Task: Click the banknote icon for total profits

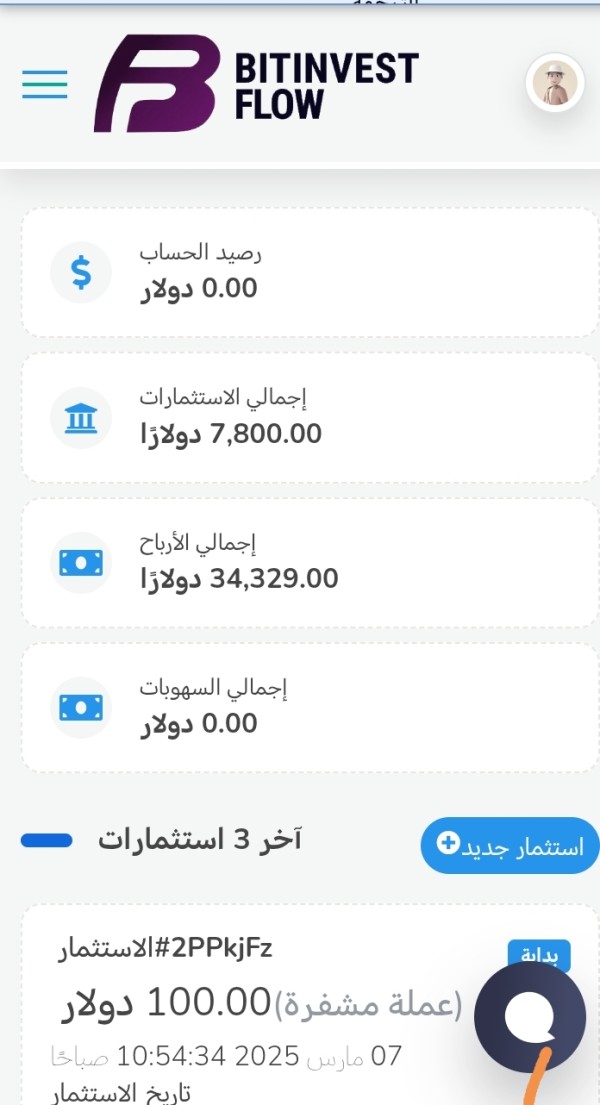Action: (81, 562)
